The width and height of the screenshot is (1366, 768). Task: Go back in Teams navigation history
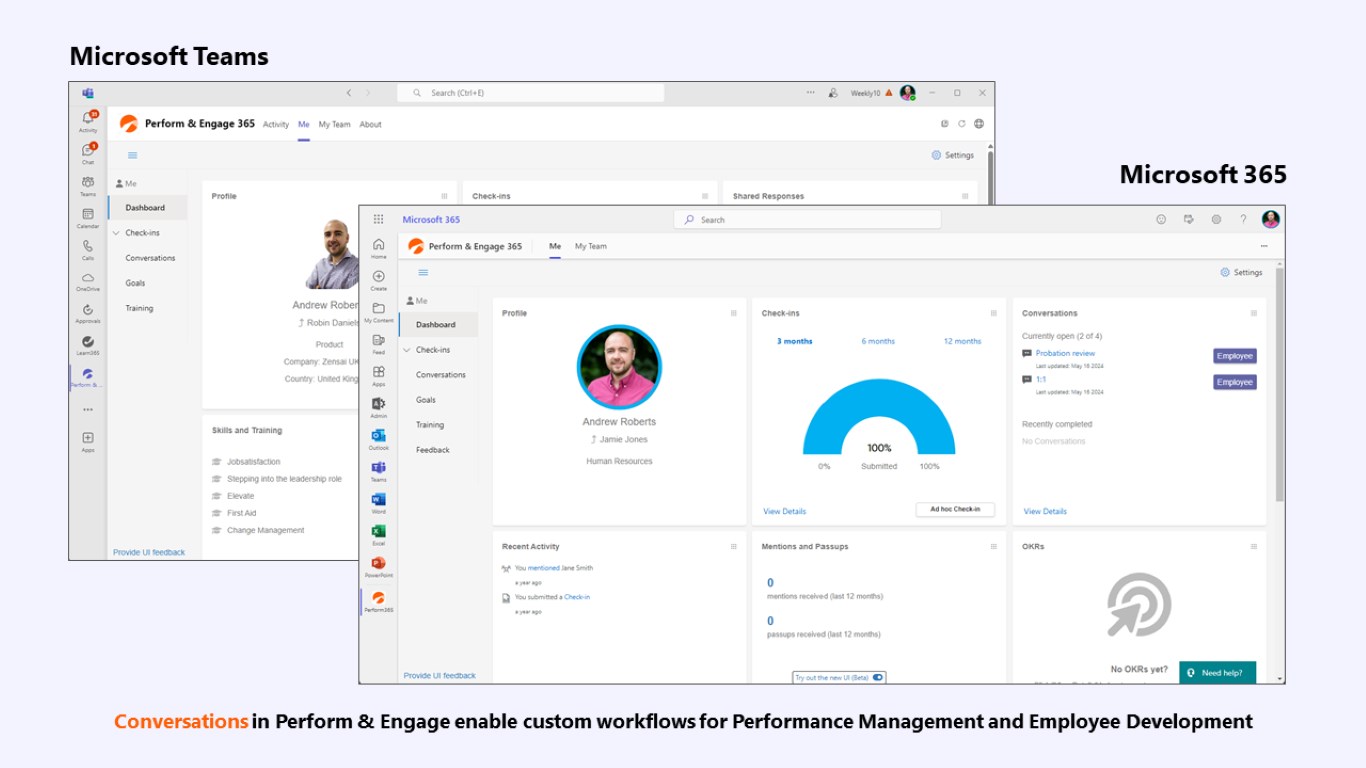click(x=349, y=93)
